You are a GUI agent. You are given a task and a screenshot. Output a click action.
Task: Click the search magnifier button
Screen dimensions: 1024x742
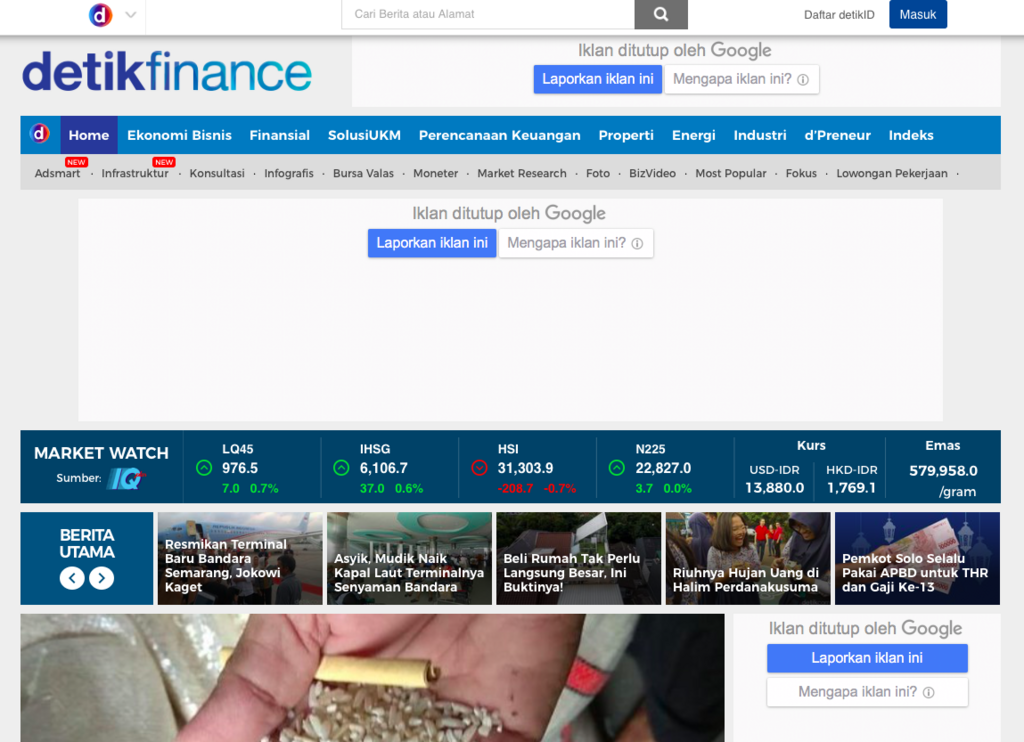pos(661,14)
